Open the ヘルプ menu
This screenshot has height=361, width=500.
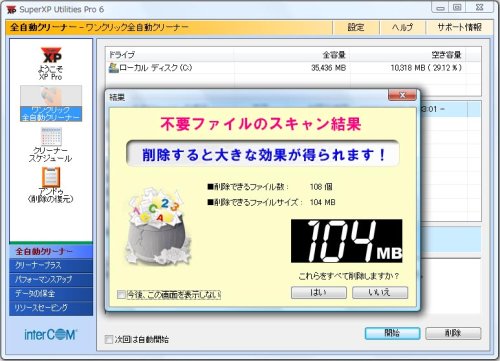click(x=402, y=27)
